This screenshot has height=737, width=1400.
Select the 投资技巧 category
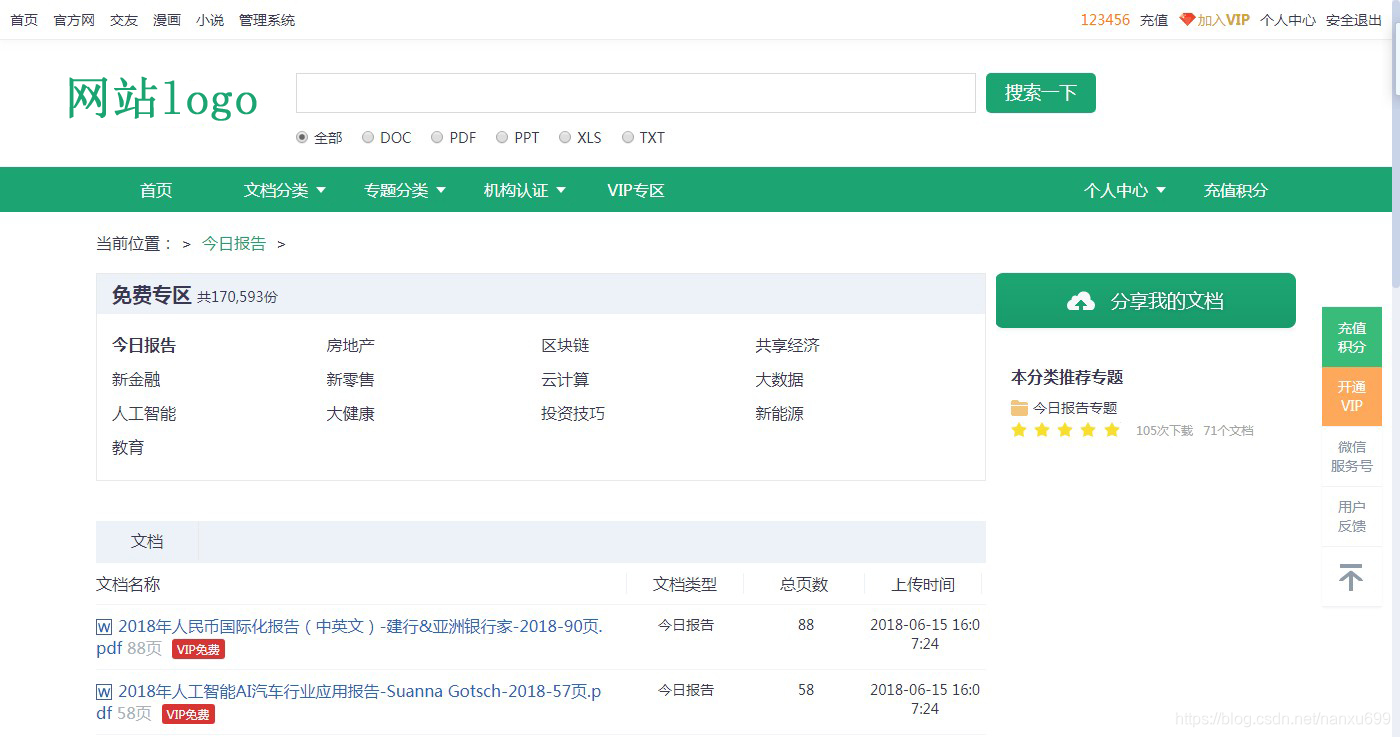coord(573,413)
